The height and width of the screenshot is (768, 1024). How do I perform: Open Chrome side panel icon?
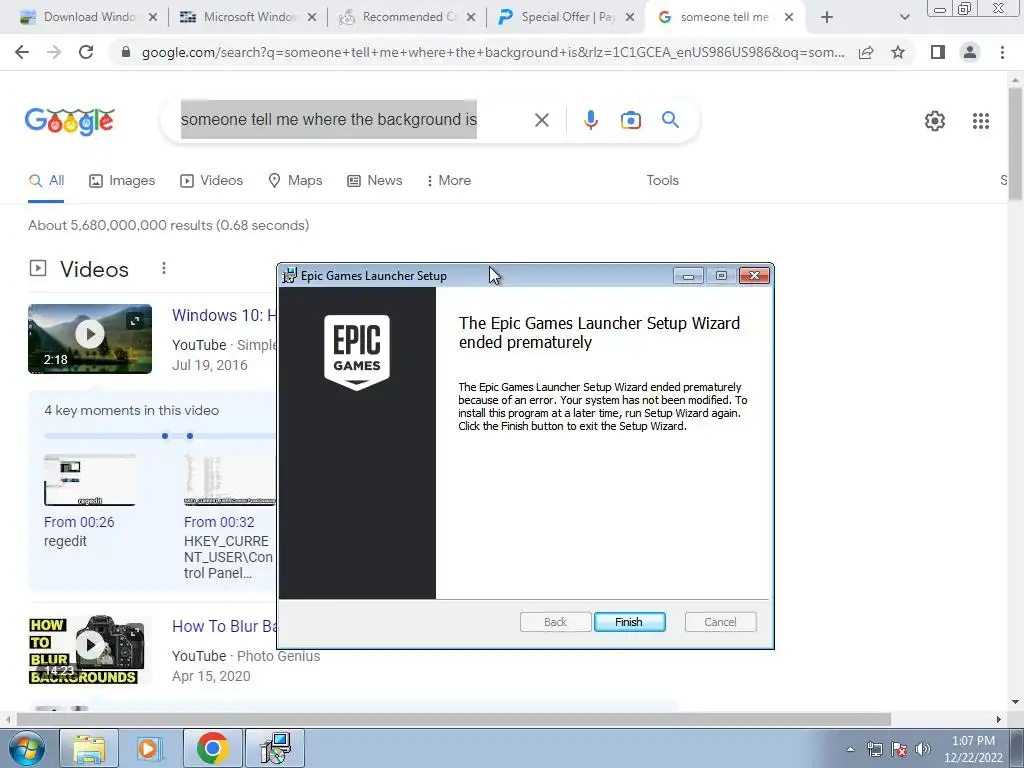tap(938, 52)
